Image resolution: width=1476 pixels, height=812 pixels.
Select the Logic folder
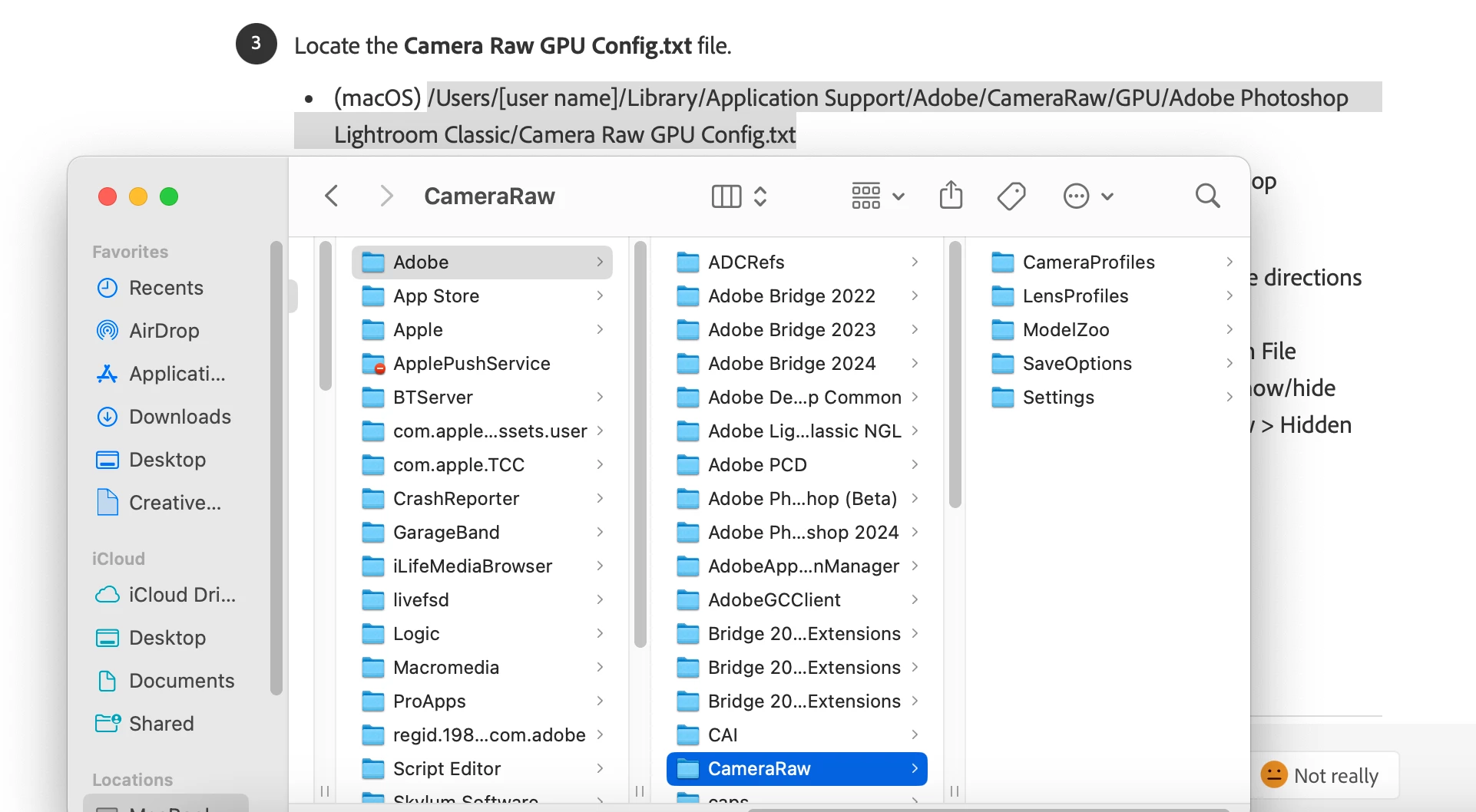(x=482, y=634)
